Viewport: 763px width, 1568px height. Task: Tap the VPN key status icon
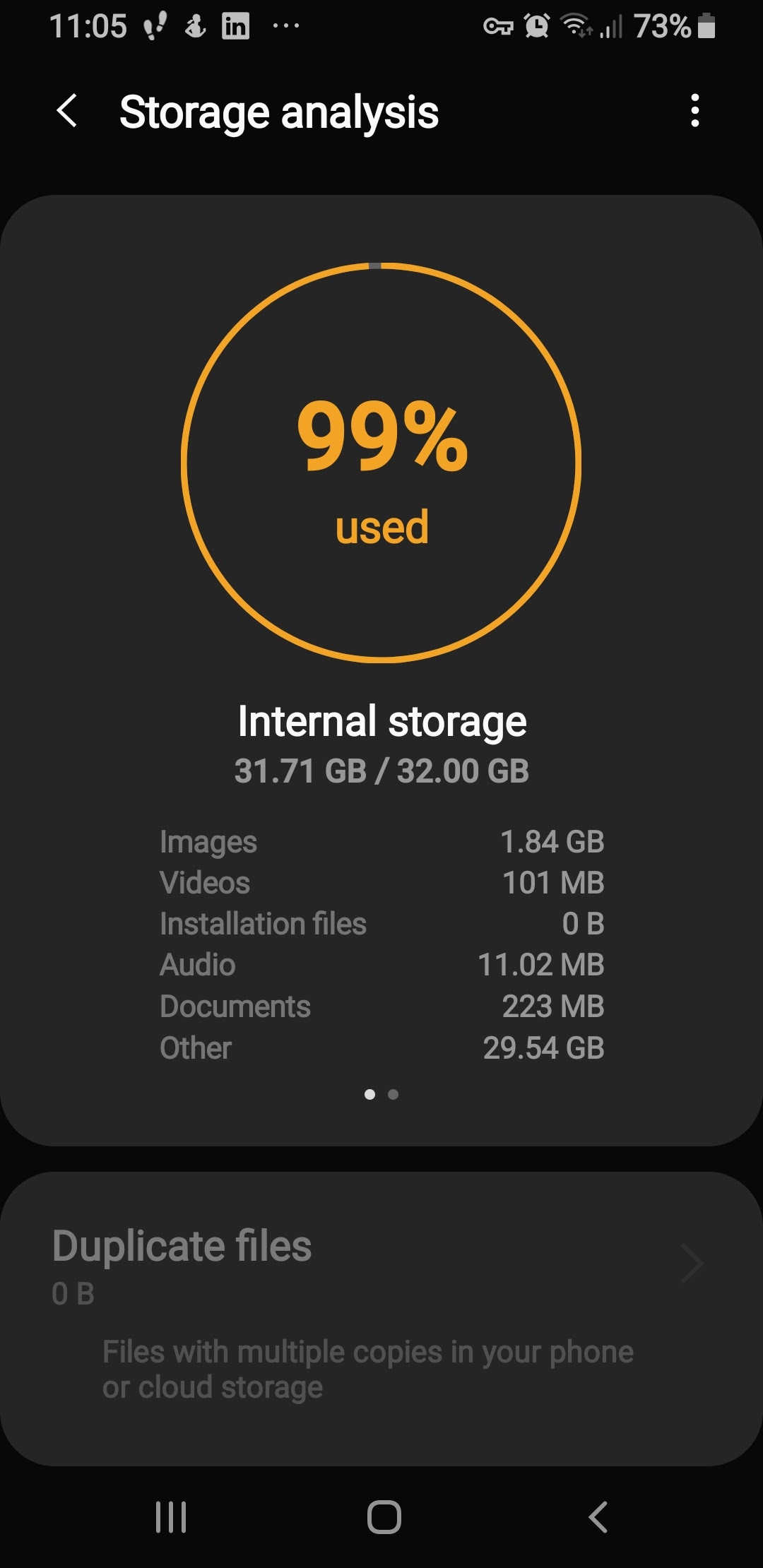pyautogui.click(x=498, y=28)
